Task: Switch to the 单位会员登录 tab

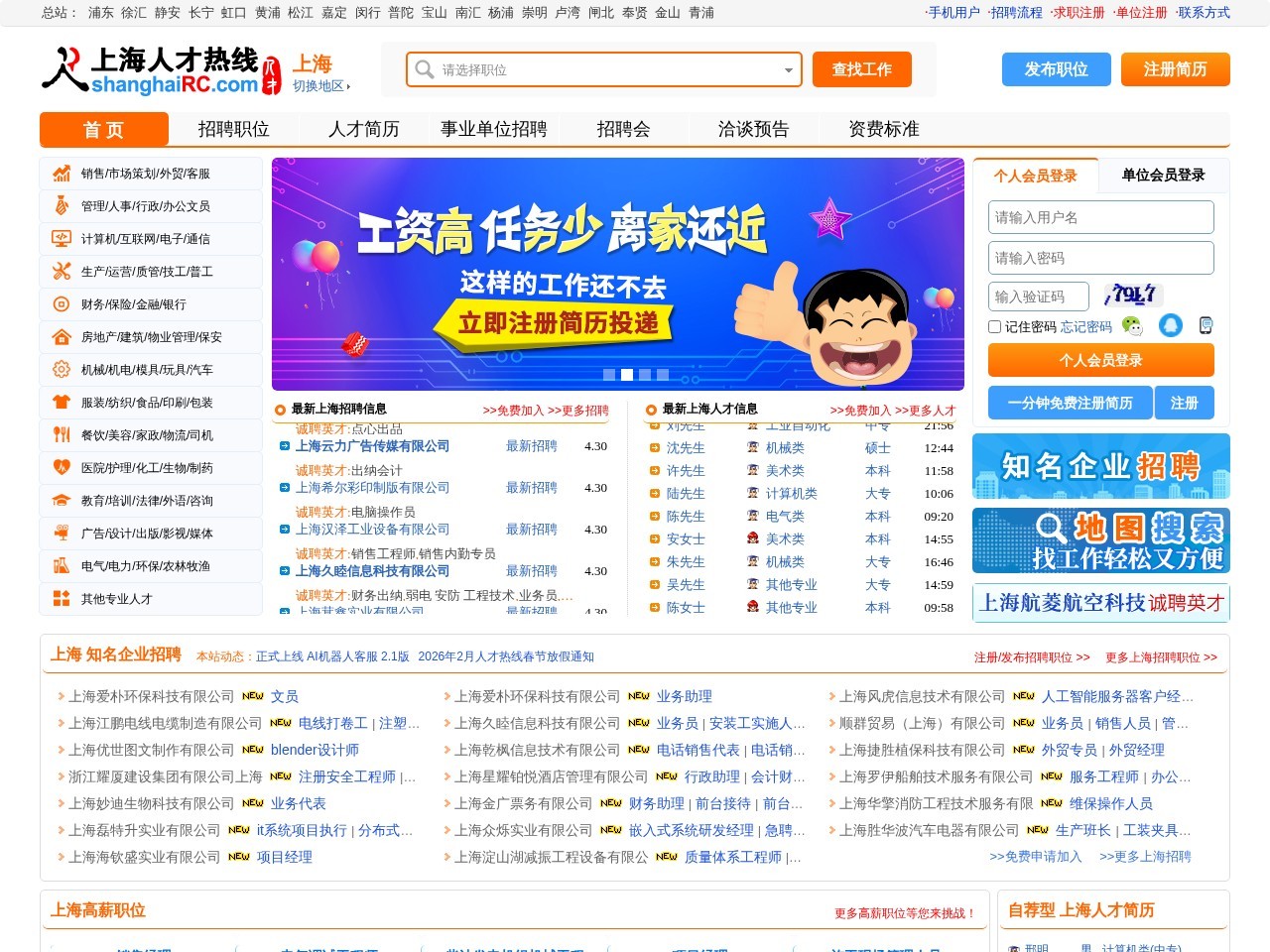Action: [x=1164, y=176]
